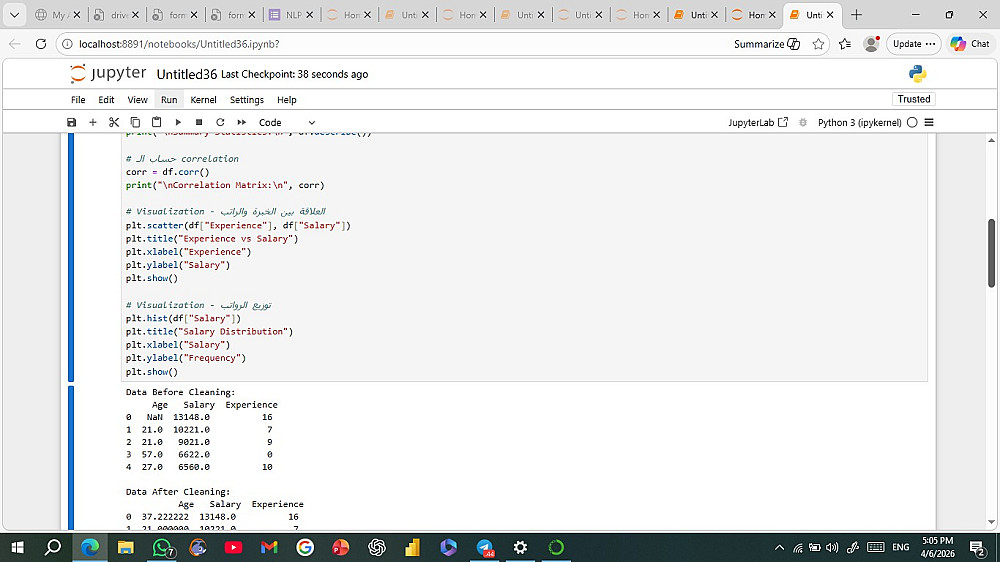This screenshot has width=1000, height=562.
Task: Paste cell from clipboard with the toolbar paste icon
Action: [x=156, y=122]
